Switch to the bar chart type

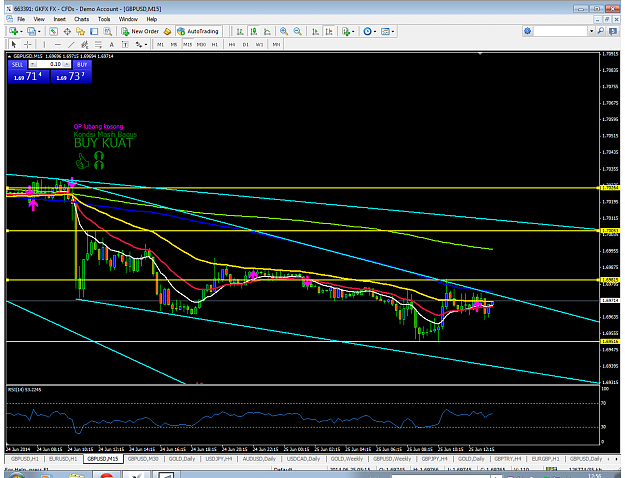click(240, 31)
